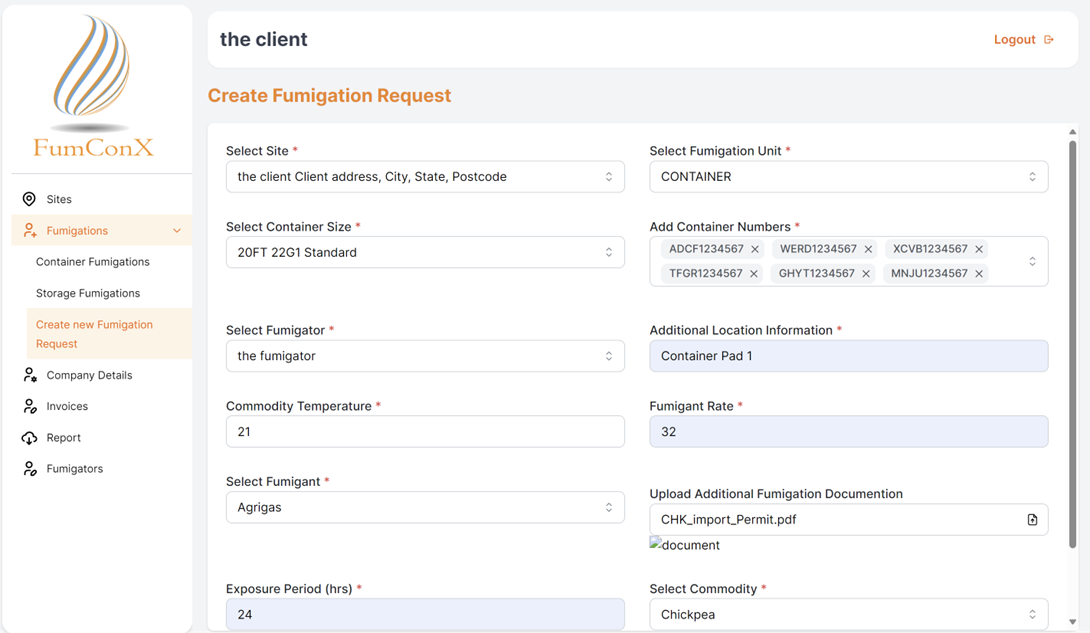
Task: Click the file upload icon in documentation field
Action: point(1032,520)
